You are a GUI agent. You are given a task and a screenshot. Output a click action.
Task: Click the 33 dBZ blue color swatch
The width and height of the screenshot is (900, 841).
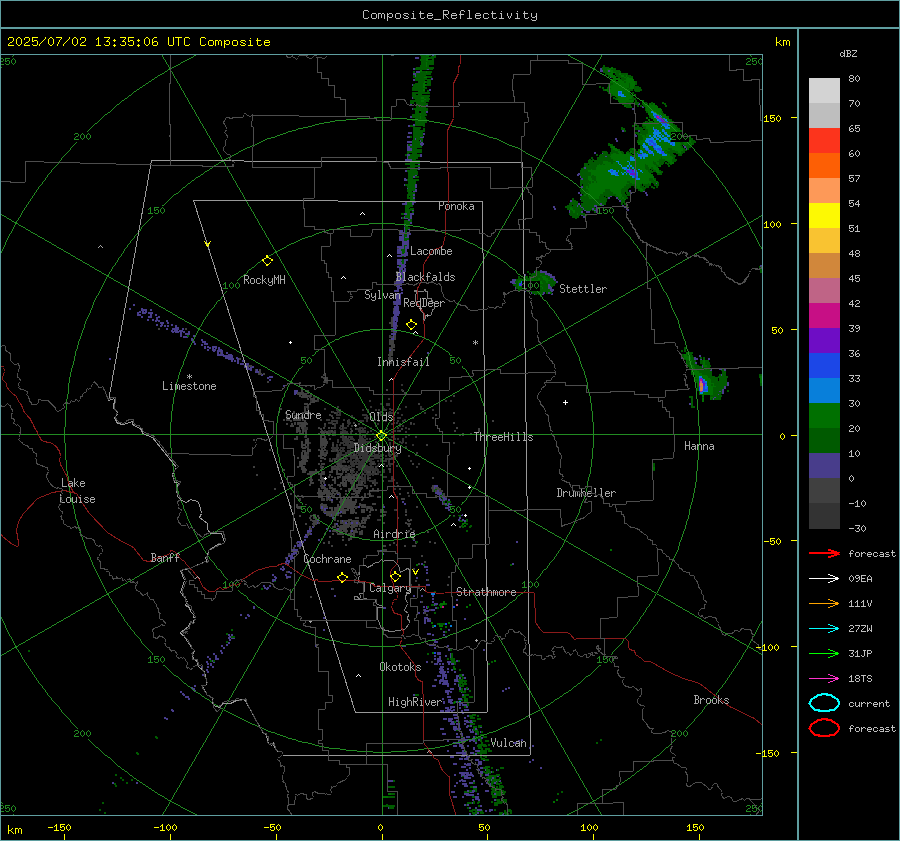point(824,365)
